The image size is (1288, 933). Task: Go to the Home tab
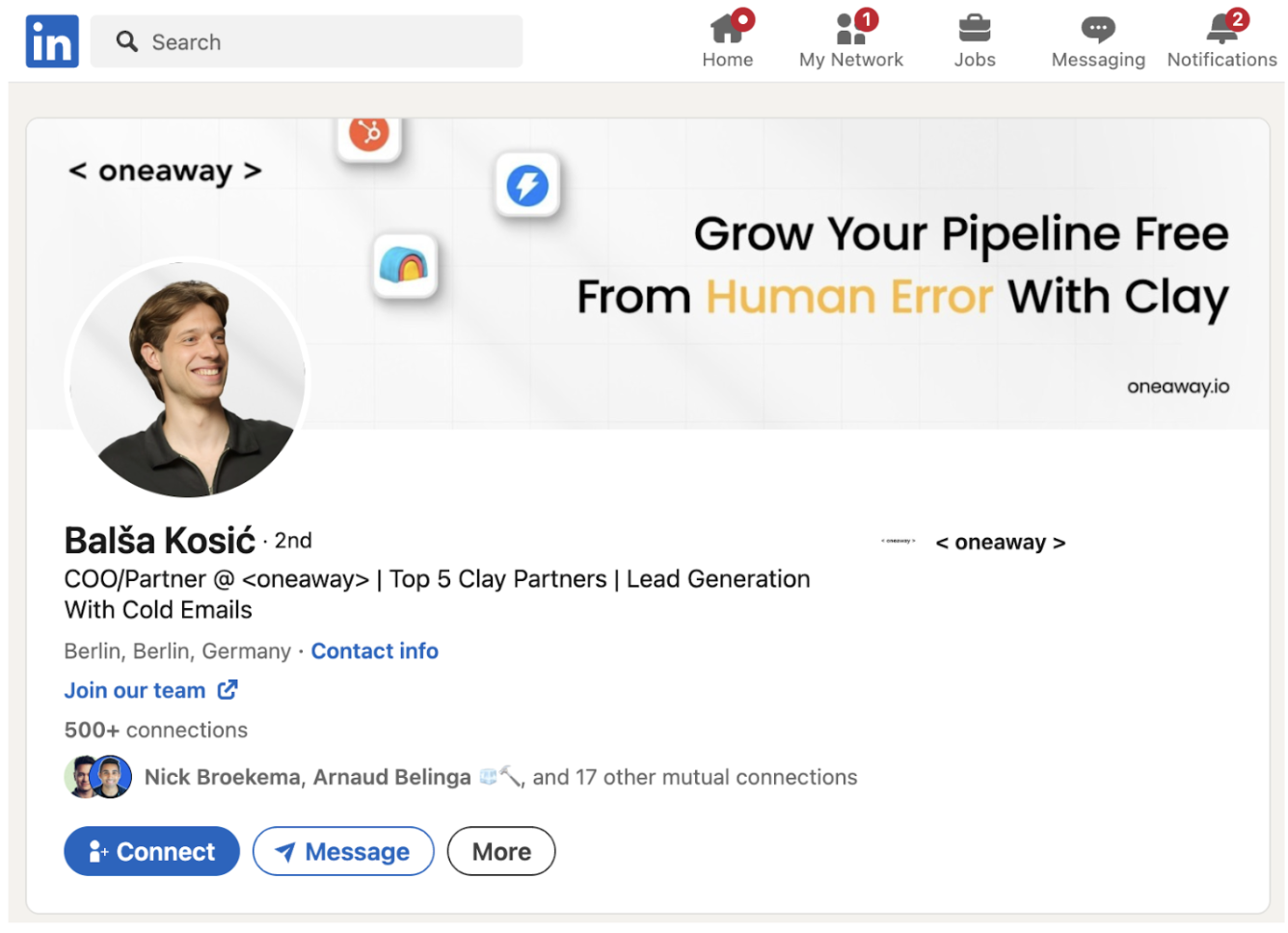tap(728, 40)
